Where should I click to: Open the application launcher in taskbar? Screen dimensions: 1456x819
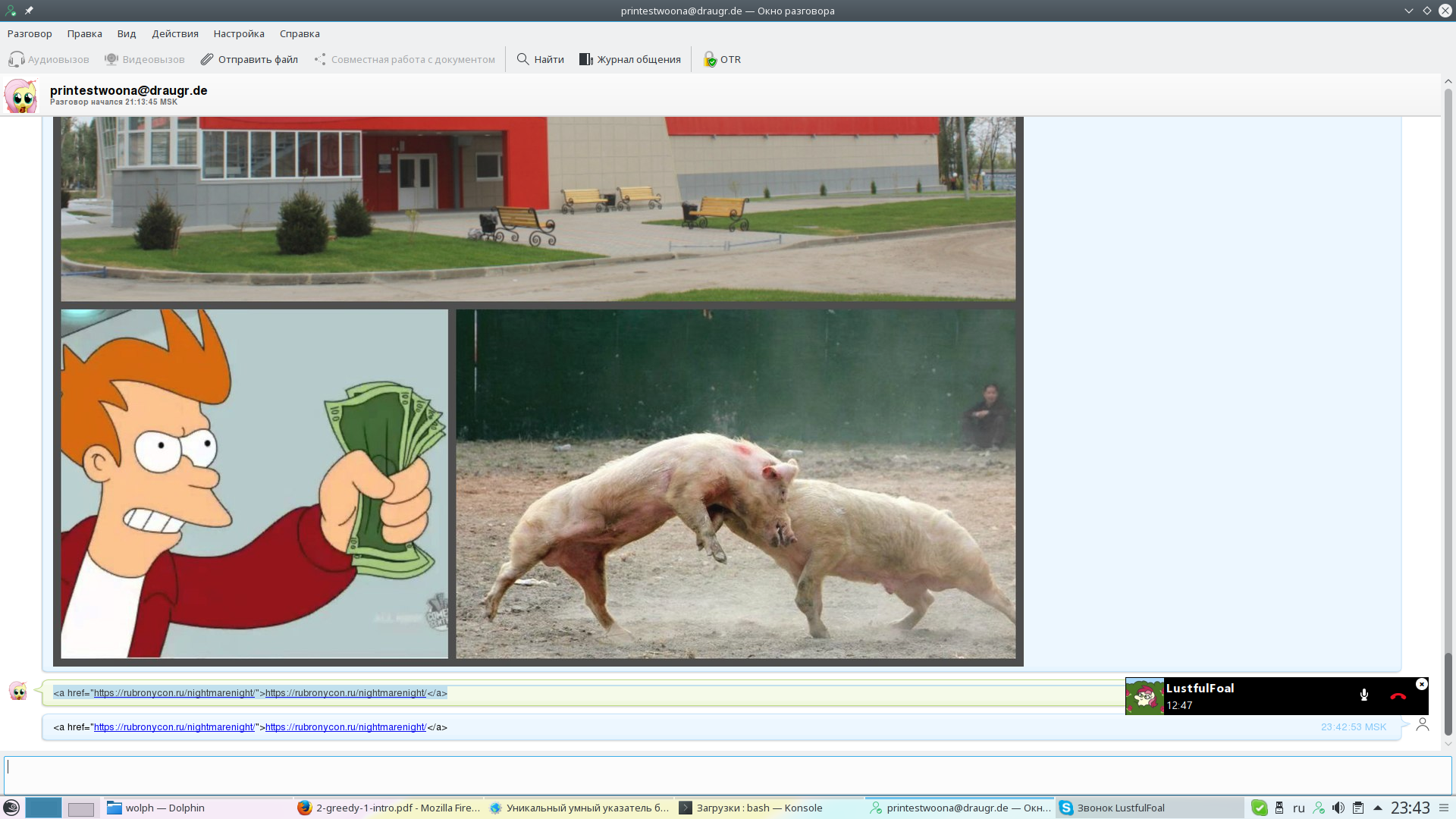tap(11, 808)
